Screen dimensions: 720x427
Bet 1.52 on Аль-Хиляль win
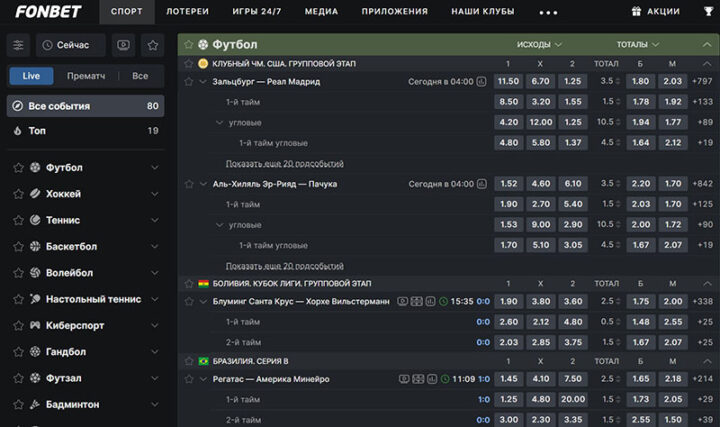coord(508,184)
